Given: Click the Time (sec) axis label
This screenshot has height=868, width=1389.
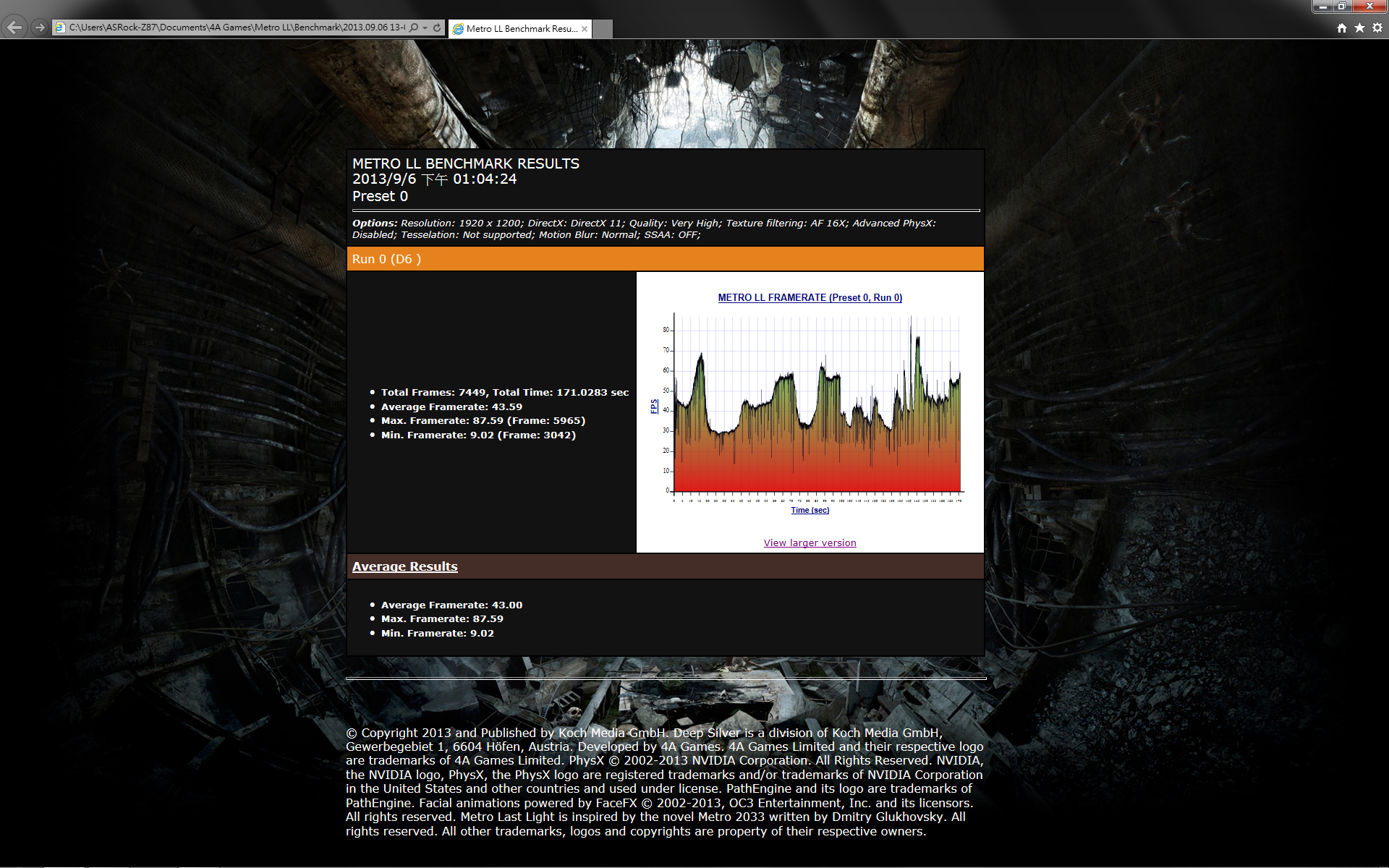Looking at the screenshot, I should (x=810, y=510).
